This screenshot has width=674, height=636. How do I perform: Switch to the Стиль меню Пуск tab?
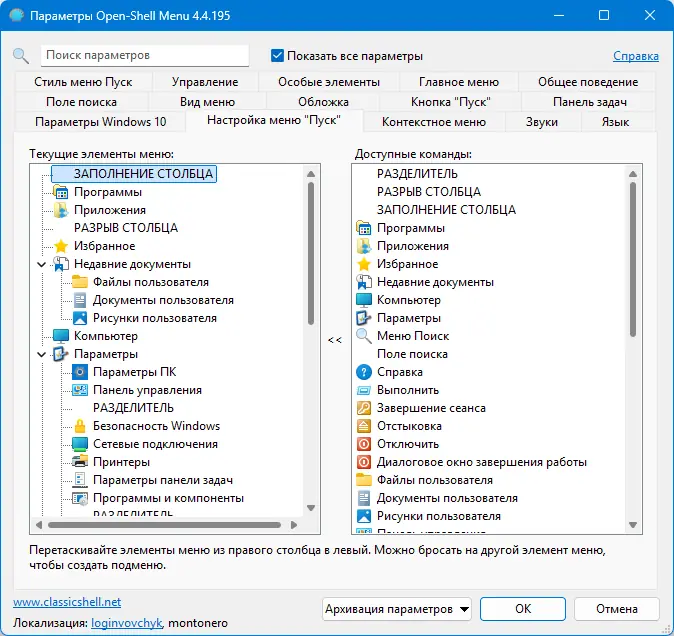pos(83,82)
